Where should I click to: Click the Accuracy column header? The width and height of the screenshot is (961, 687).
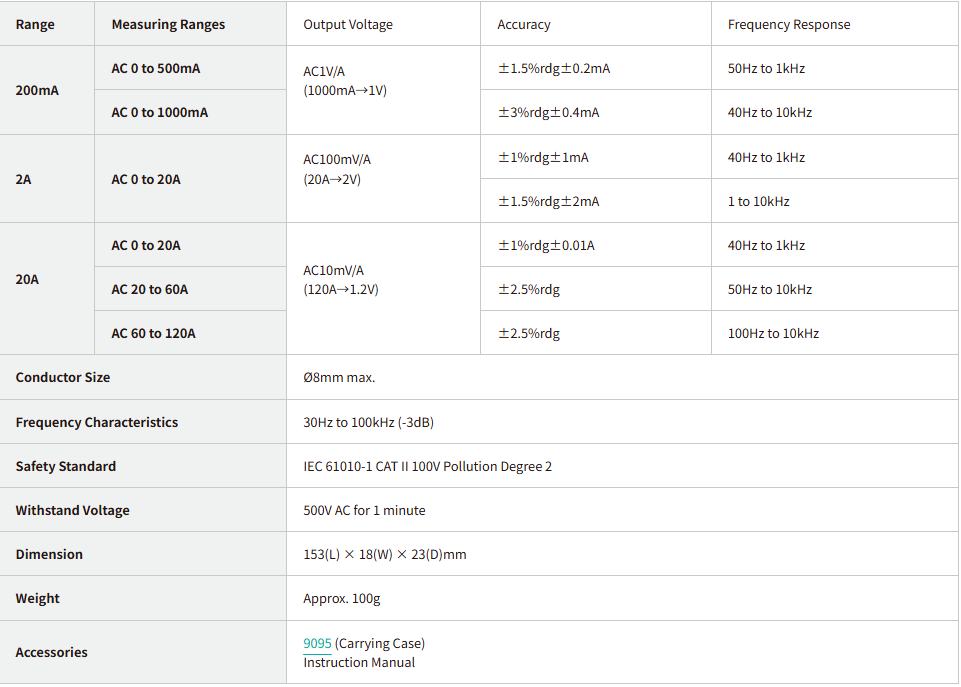[524, 24]
